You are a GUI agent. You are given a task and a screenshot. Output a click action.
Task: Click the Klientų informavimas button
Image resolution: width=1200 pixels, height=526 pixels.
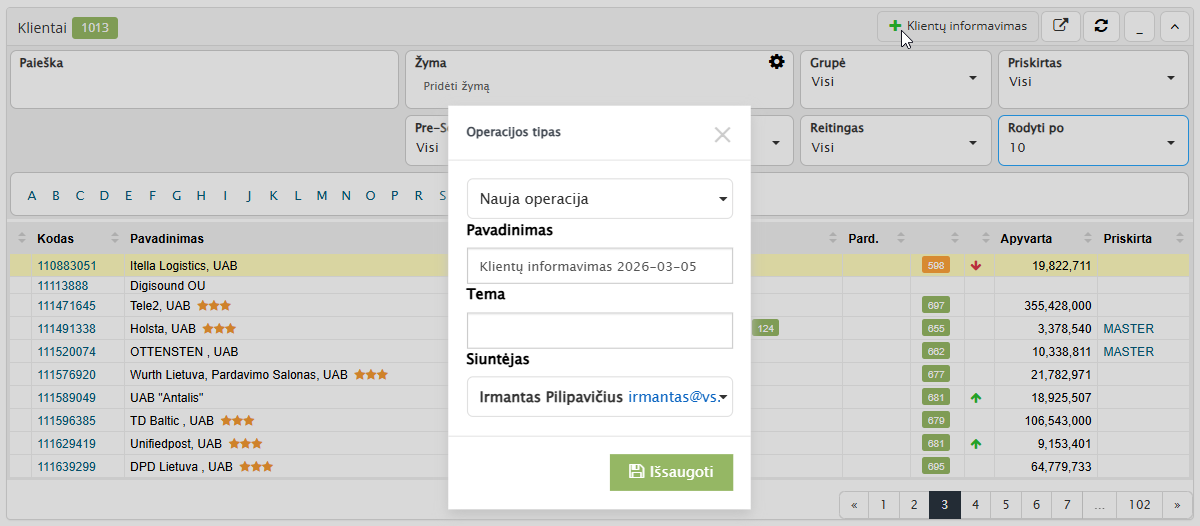(956, 26)
